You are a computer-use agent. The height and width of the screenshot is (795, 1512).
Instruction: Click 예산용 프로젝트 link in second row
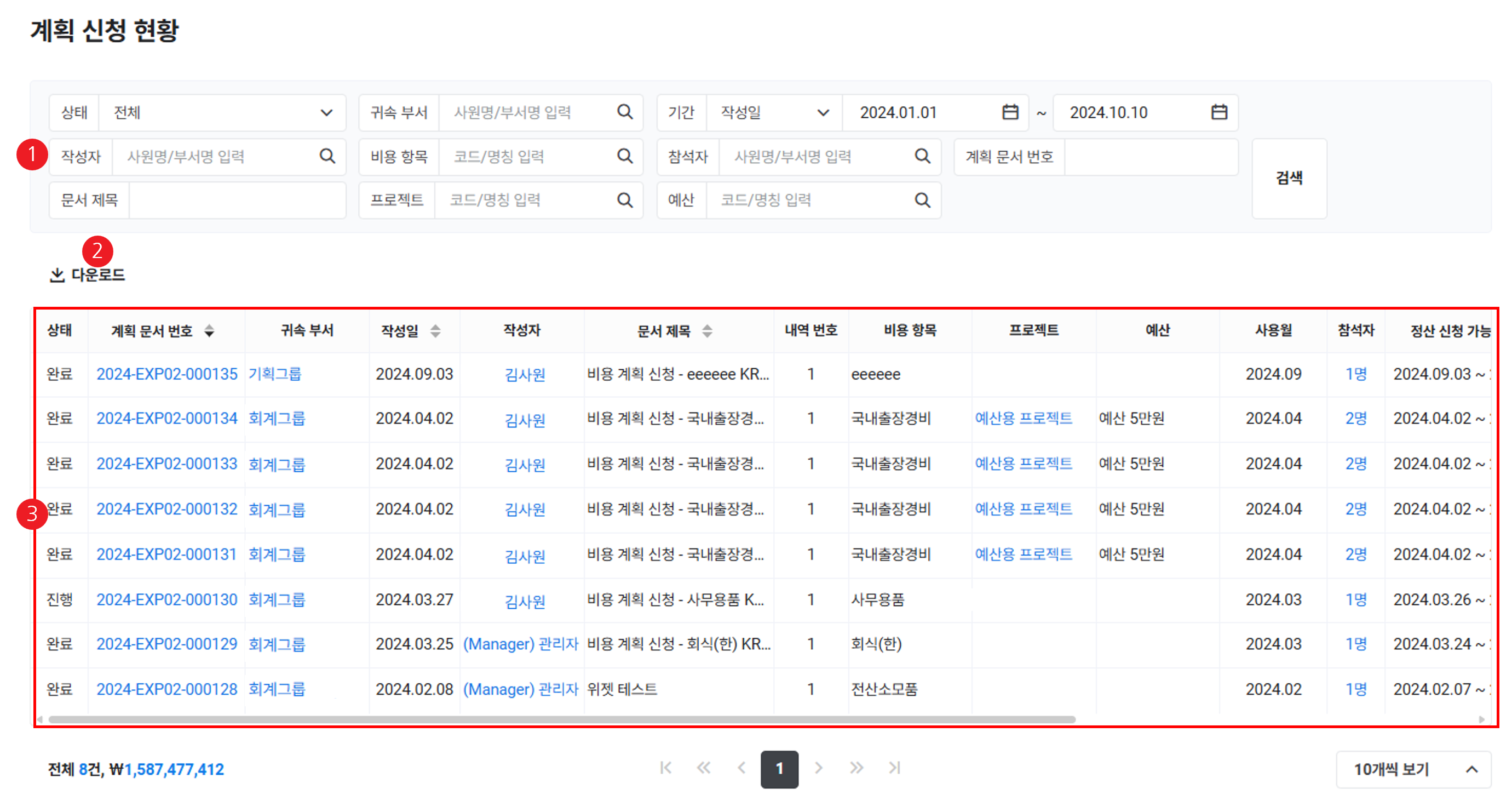1023,418
